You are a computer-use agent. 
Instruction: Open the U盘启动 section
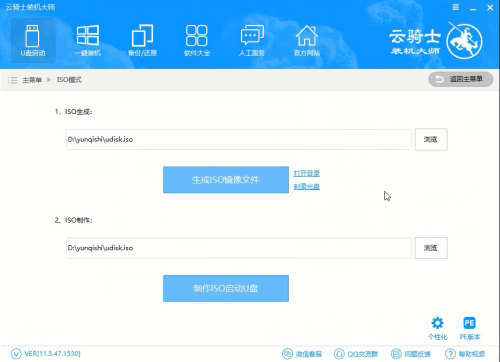33,40
